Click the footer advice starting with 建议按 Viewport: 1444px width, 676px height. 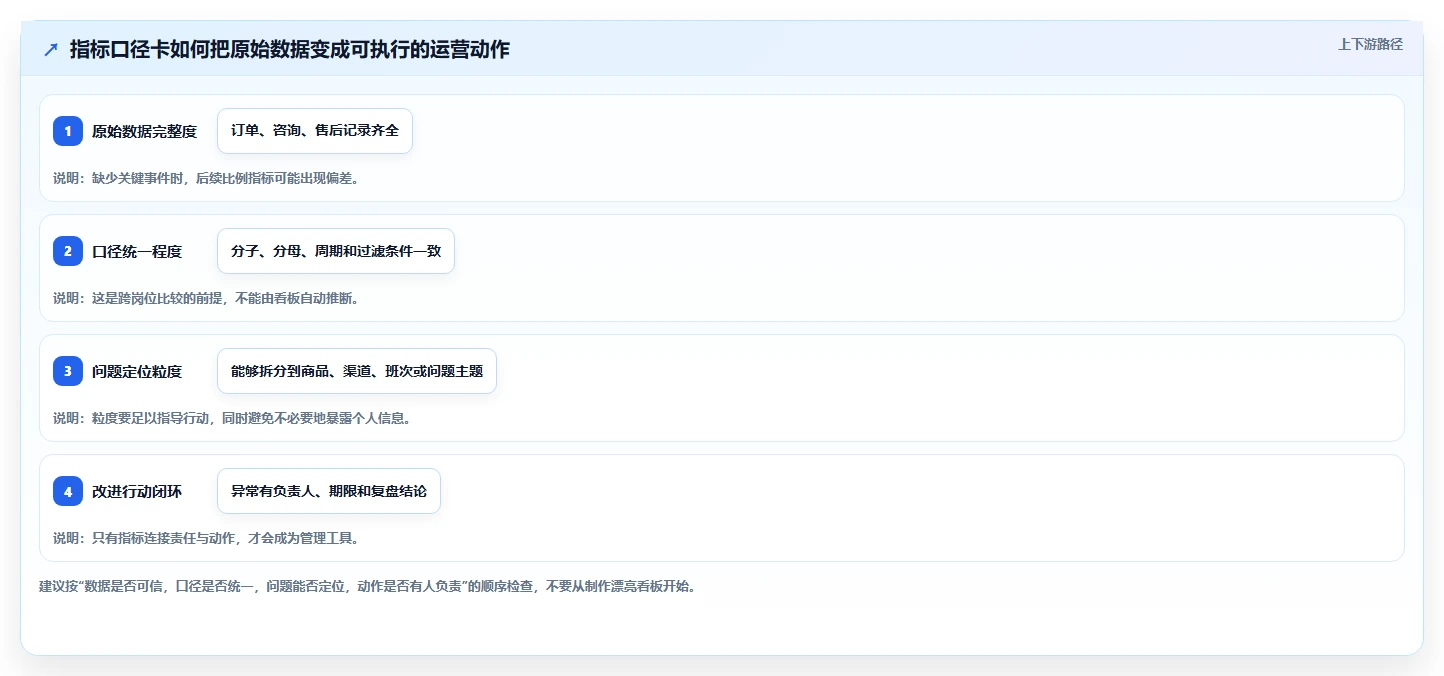click(x=367, y=586)
